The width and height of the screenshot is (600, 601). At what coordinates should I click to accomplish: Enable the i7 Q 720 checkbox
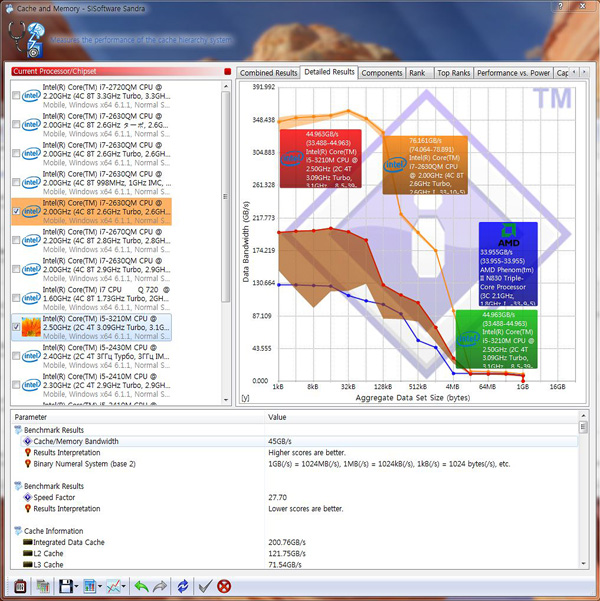tap(16, 298)
